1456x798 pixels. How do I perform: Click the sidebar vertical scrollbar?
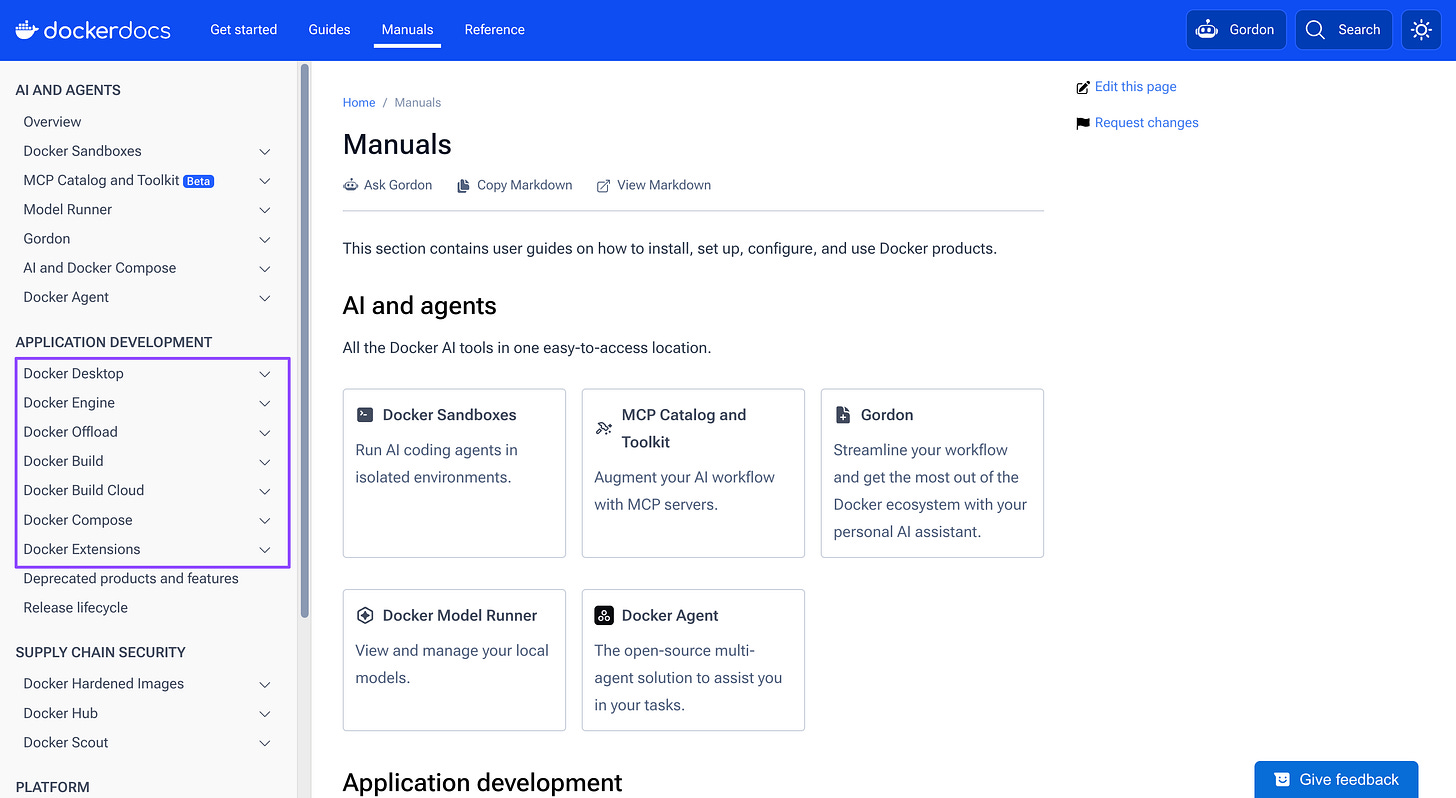pos(304,340)
